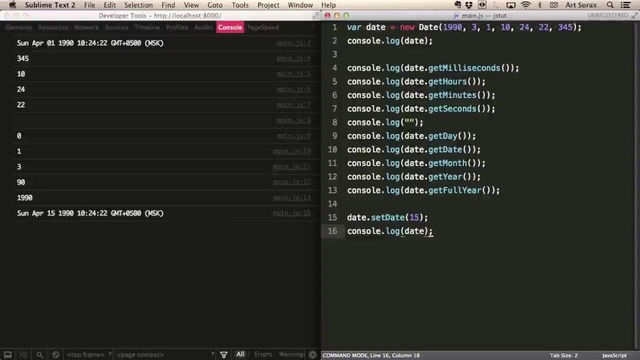Click the dock-to-window icon in DevTools status bar

tap(8, 355)
